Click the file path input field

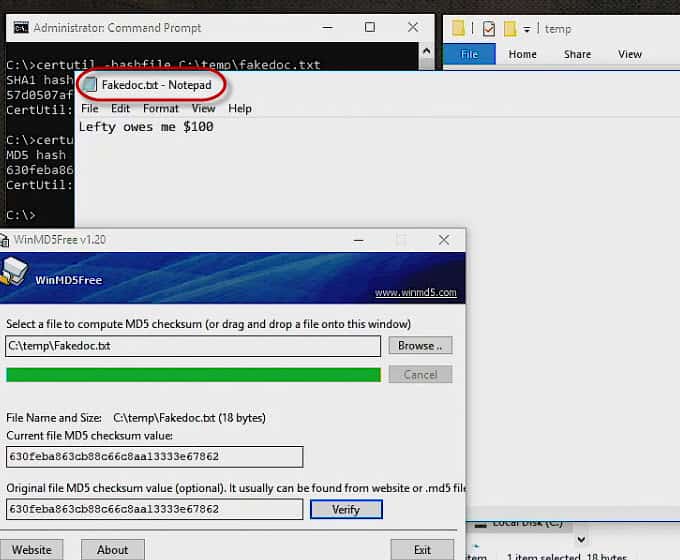tap(193, 346)
